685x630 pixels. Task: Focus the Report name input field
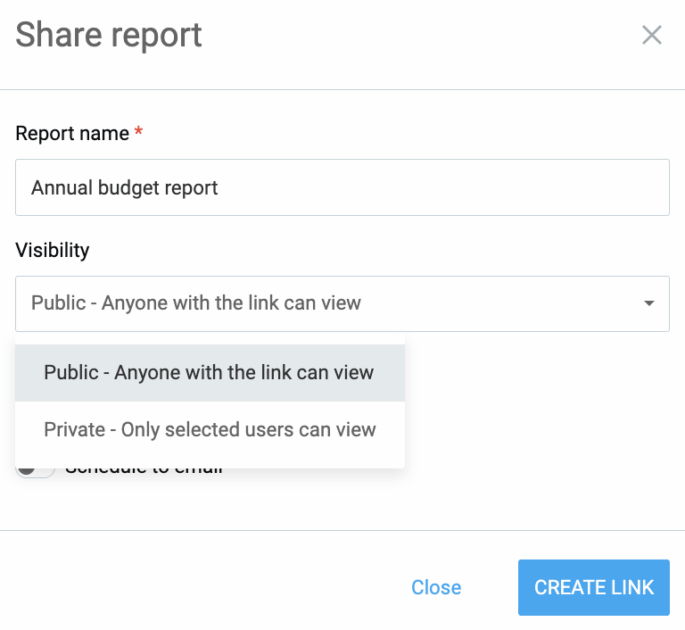point(342,187)
